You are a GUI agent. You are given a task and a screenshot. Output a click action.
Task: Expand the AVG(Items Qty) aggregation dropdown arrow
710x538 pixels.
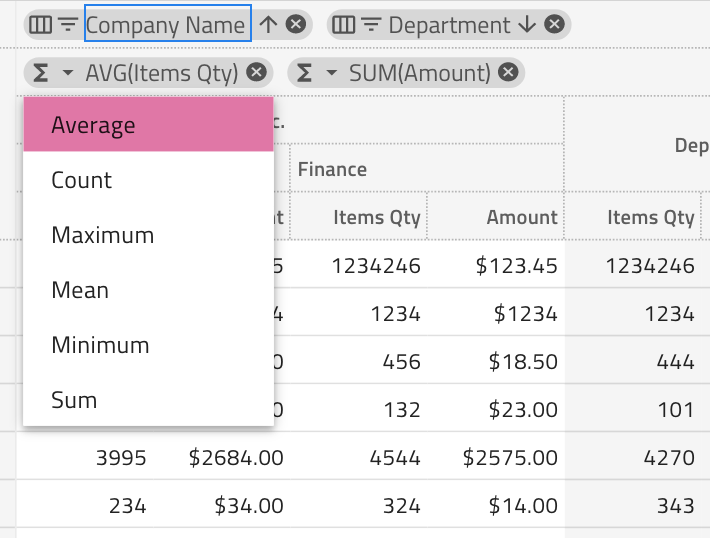(67, 73)
